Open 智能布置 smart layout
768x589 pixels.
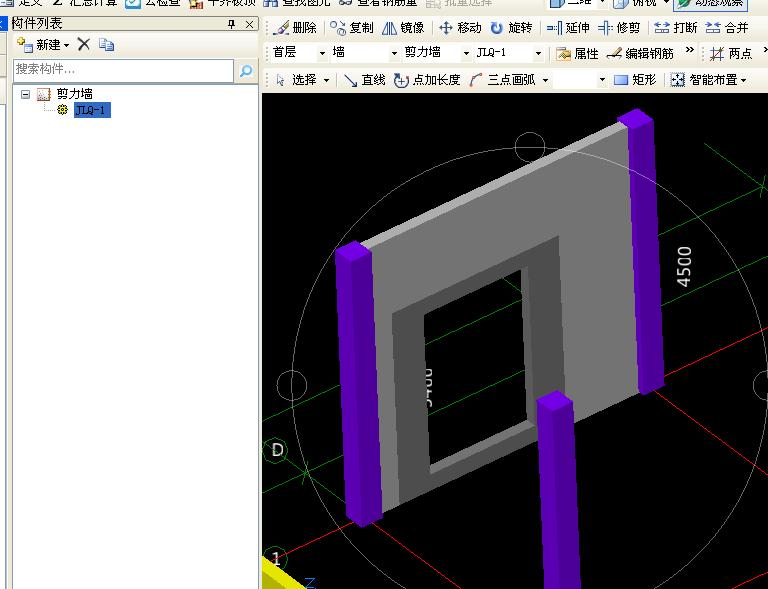click(x=708, y=80)
